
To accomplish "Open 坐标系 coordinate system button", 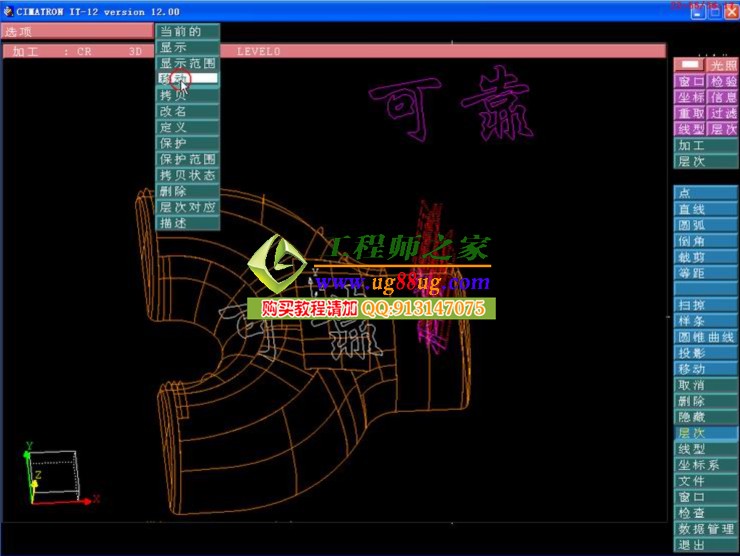I will click(x=706, y=465).
